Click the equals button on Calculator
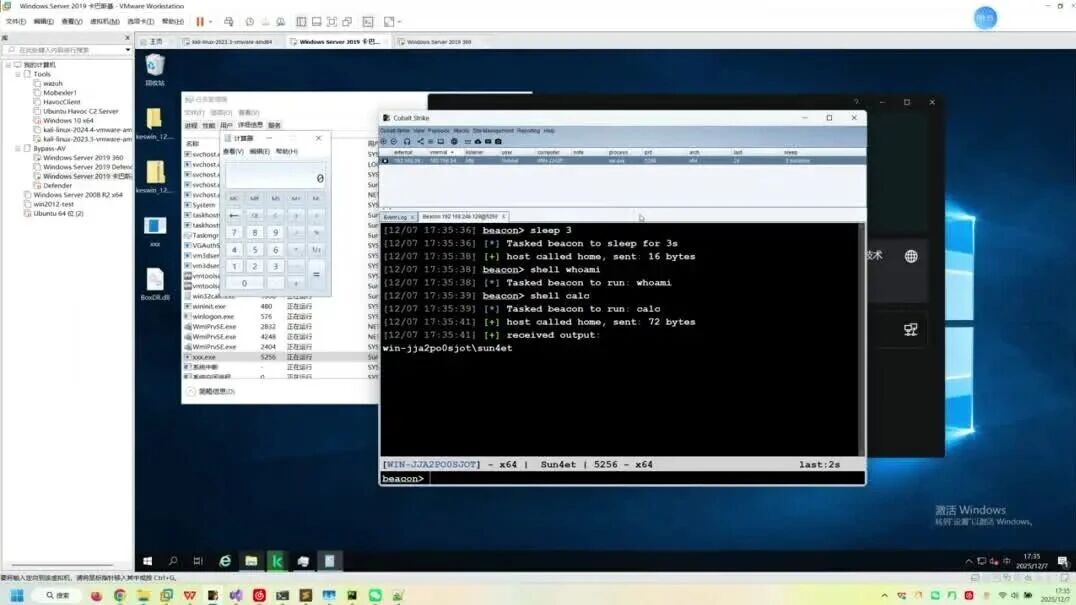 click(x=316, y=274)
